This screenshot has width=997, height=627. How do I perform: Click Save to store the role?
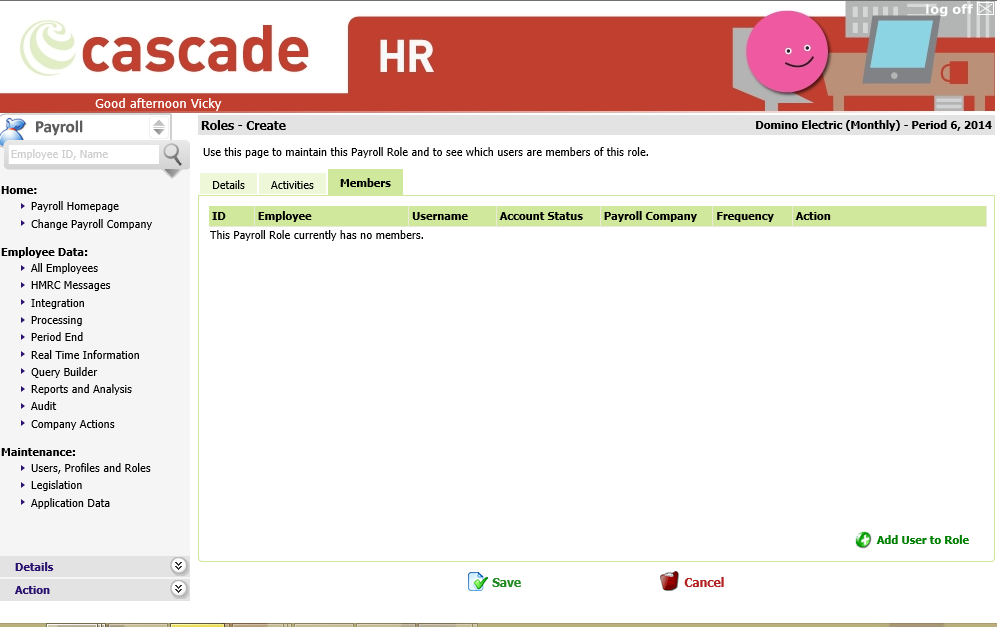(x=507, y=582)
